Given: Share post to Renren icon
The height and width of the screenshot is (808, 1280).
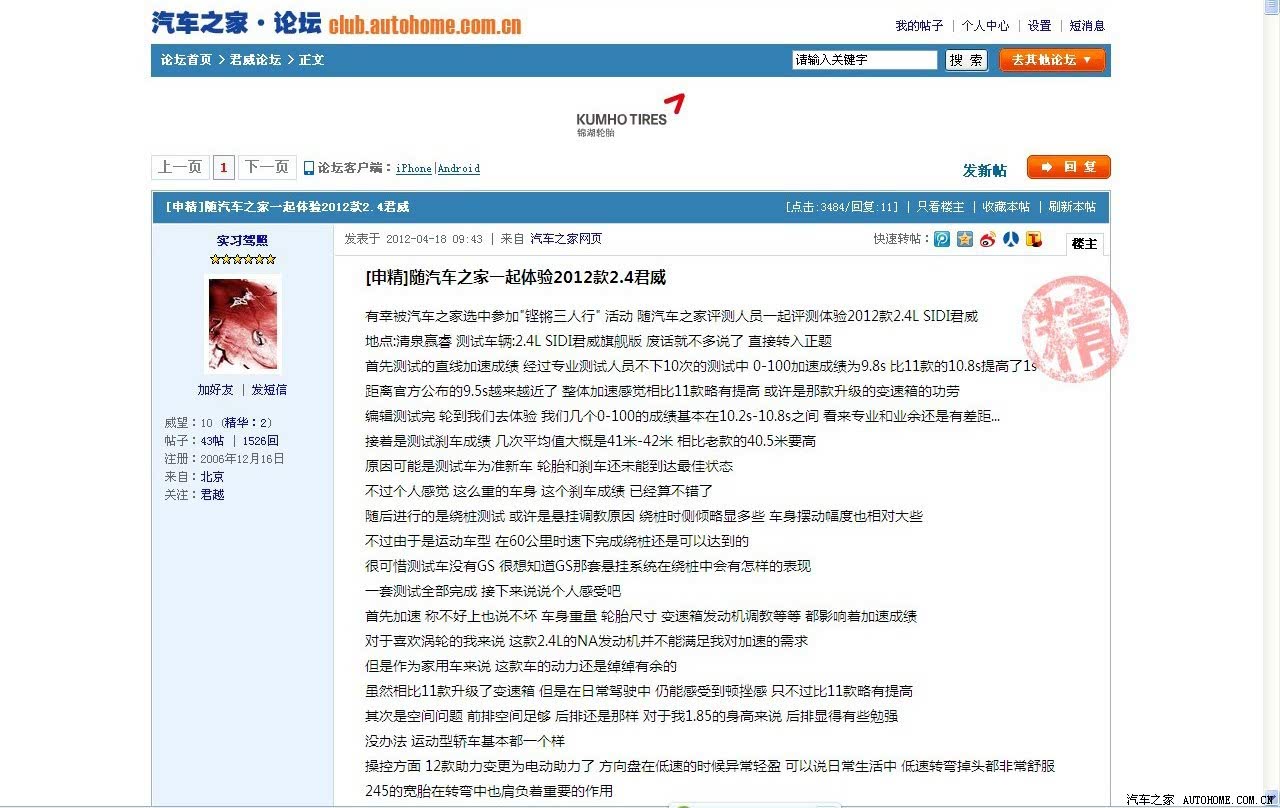Looking at the screenshot, I should 1011,239.
